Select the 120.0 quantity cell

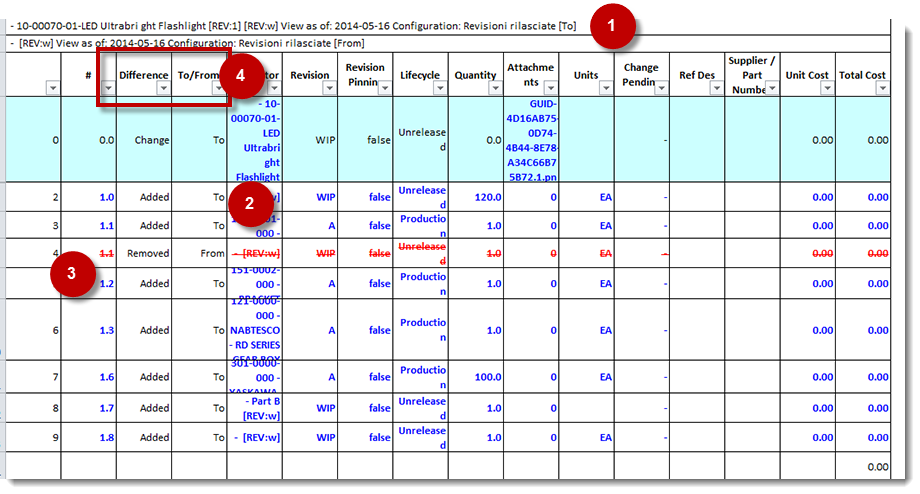coord(476,197)
